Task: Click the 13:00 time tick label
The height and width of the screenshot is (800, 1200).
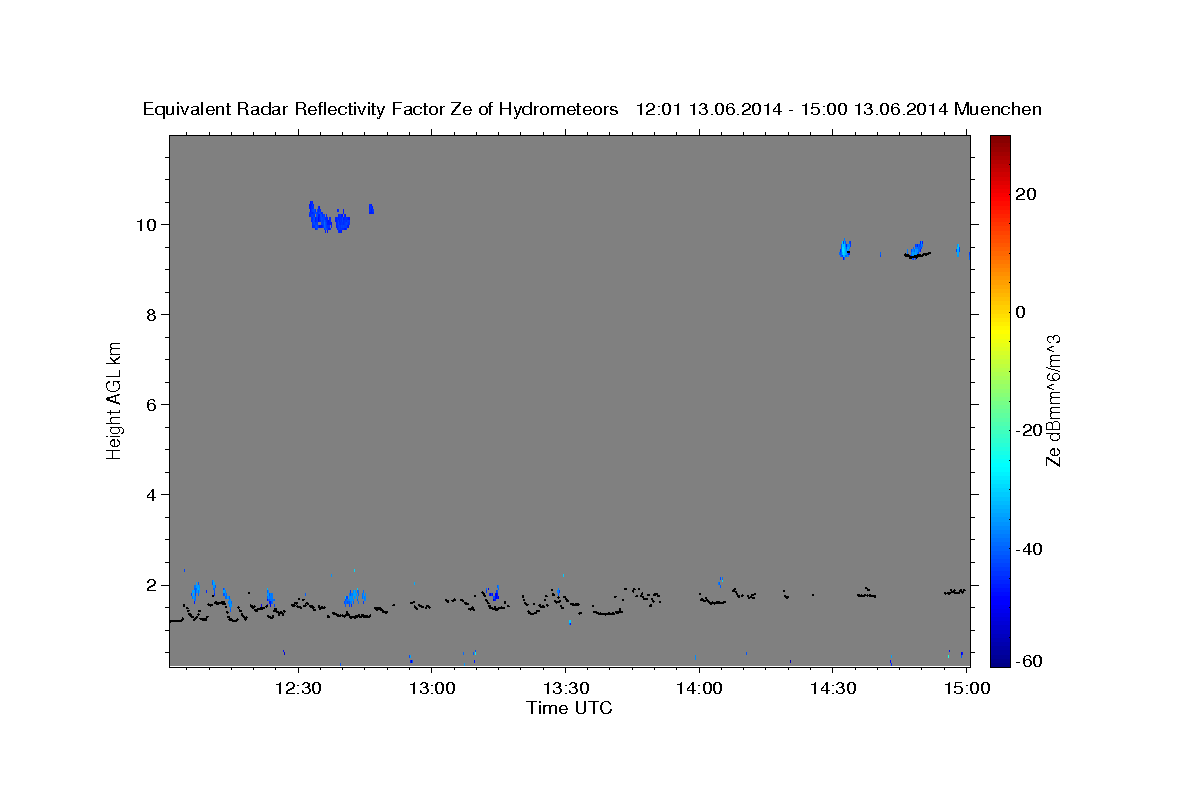Action: point(431,688)
